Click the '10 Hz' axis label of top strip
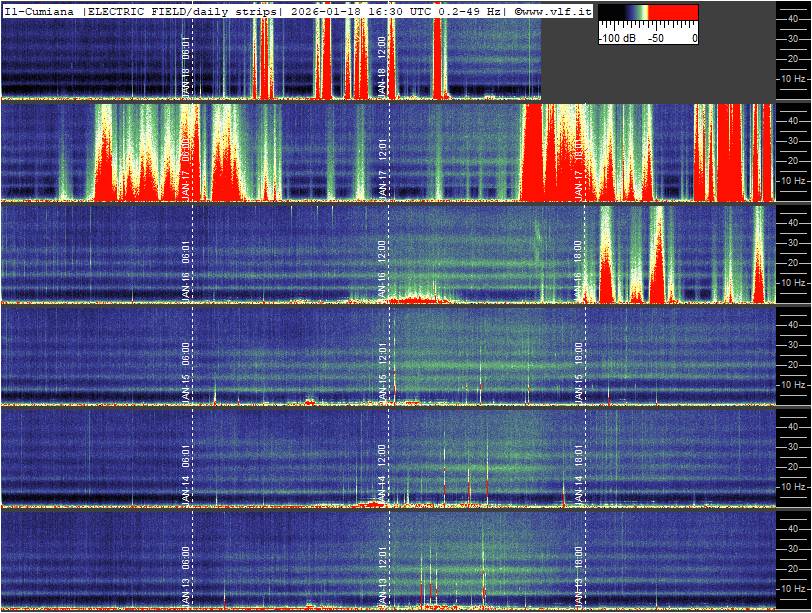 point(794,78)
